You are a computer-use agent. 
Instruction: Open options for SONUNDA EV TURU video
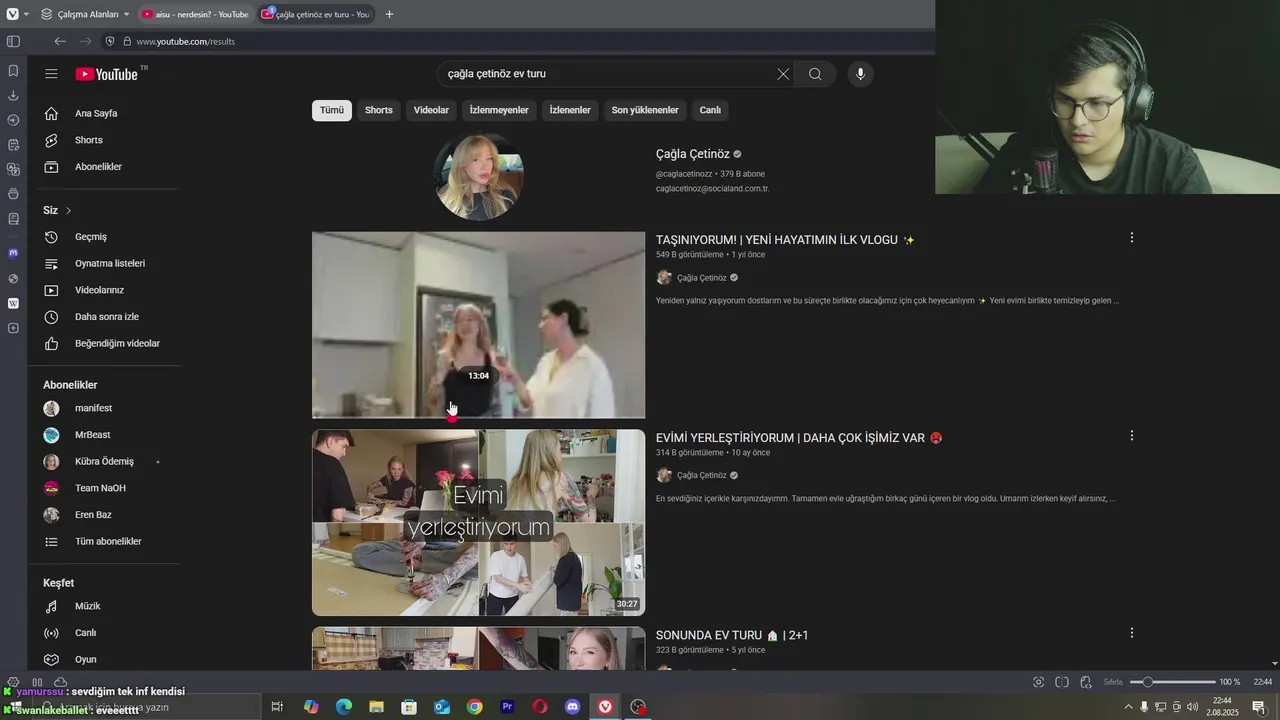click(x=1131, y=633)
